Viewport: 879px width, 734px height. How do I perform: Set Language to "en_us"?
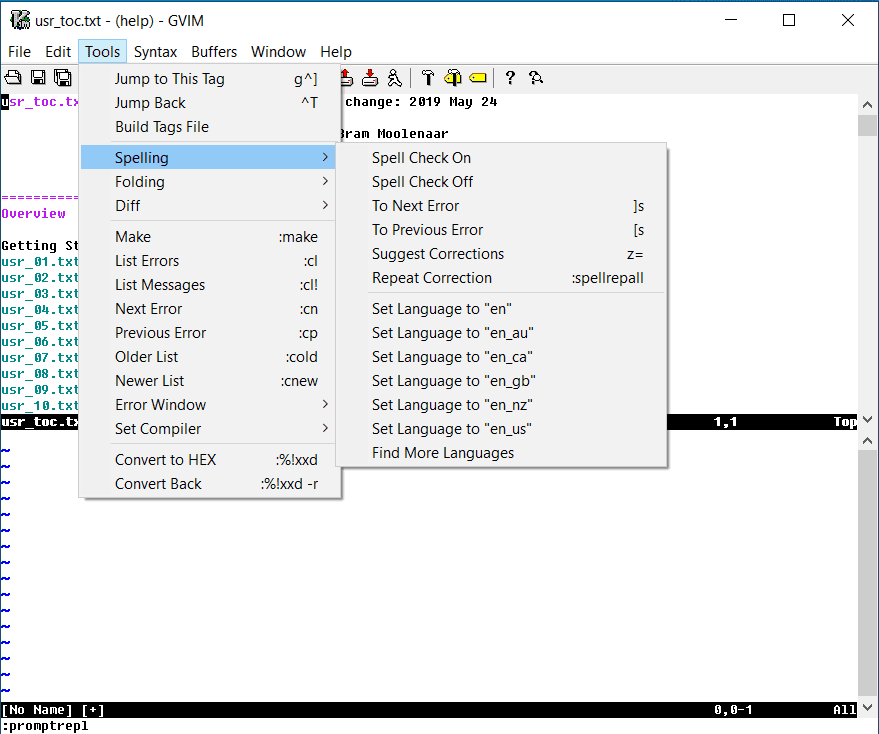pos(501,429)
